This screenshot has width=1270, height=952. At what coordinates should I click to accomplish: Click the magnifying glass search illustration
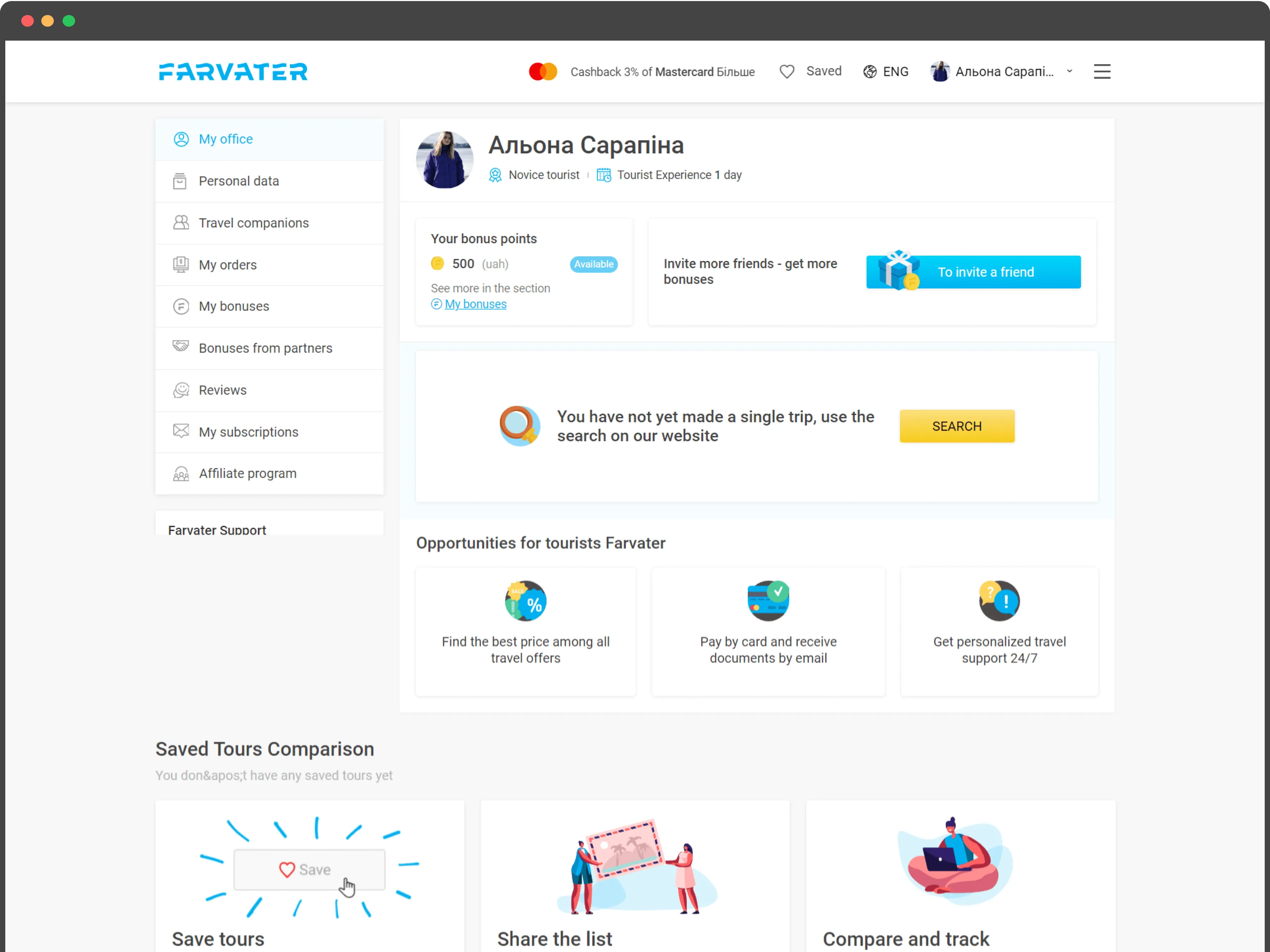click(x=519, y=426)
